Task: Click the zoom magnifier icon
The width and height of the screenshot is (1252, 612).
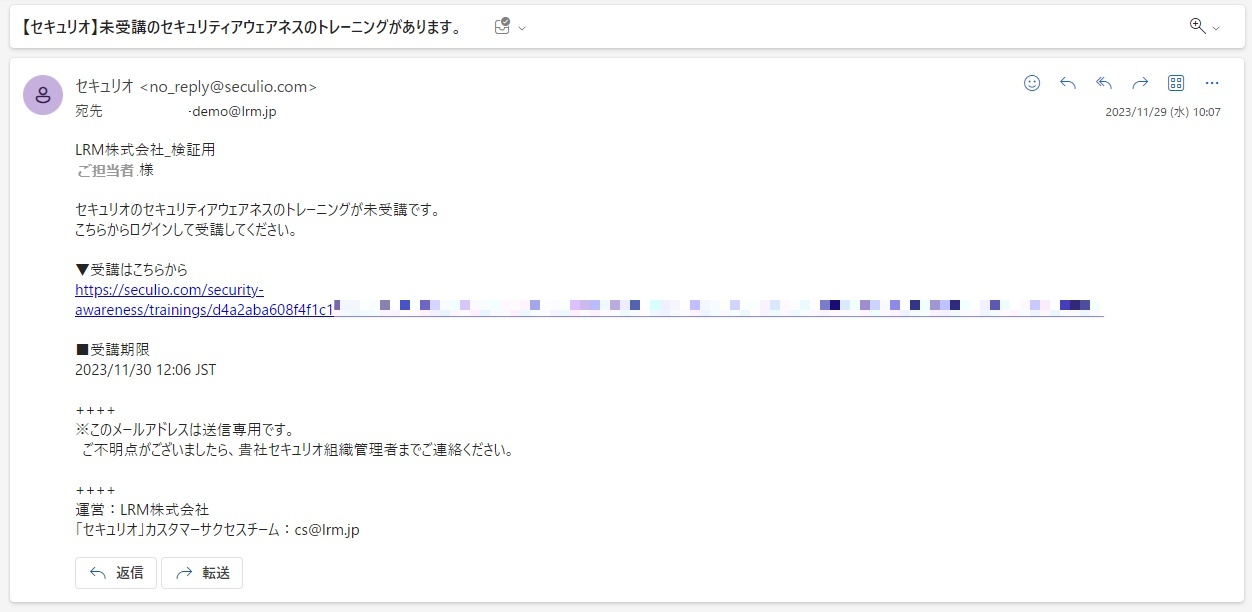Action: pos(1197,27)
